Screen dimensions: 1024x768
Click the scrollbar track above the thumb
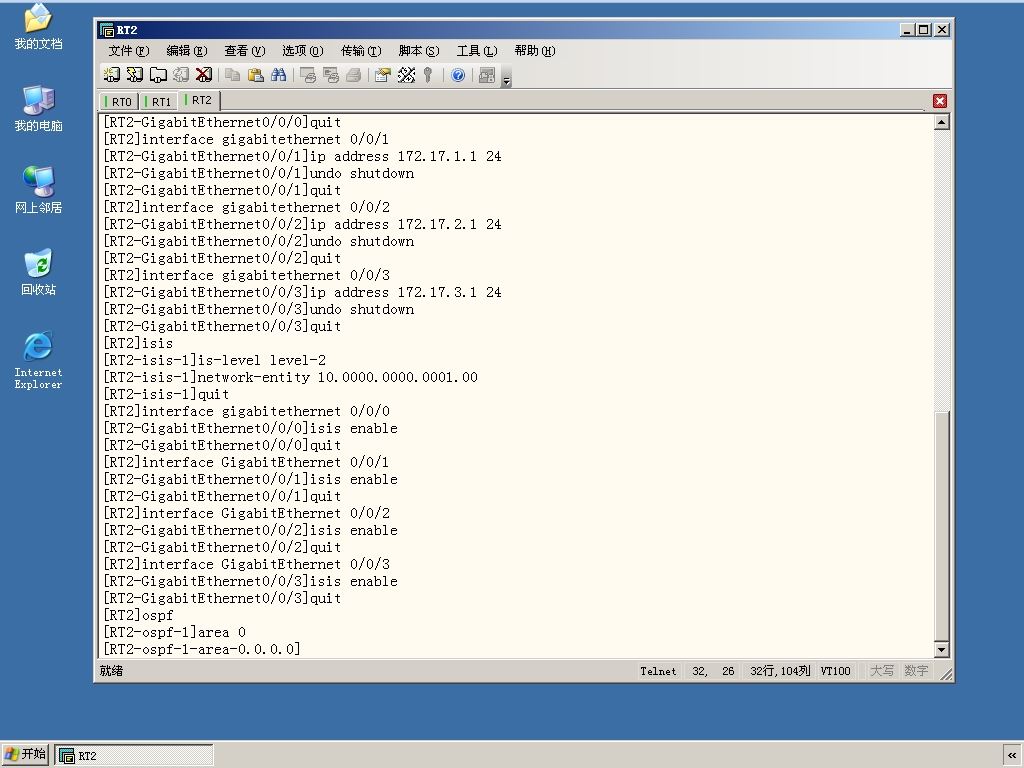click(941, 270)
